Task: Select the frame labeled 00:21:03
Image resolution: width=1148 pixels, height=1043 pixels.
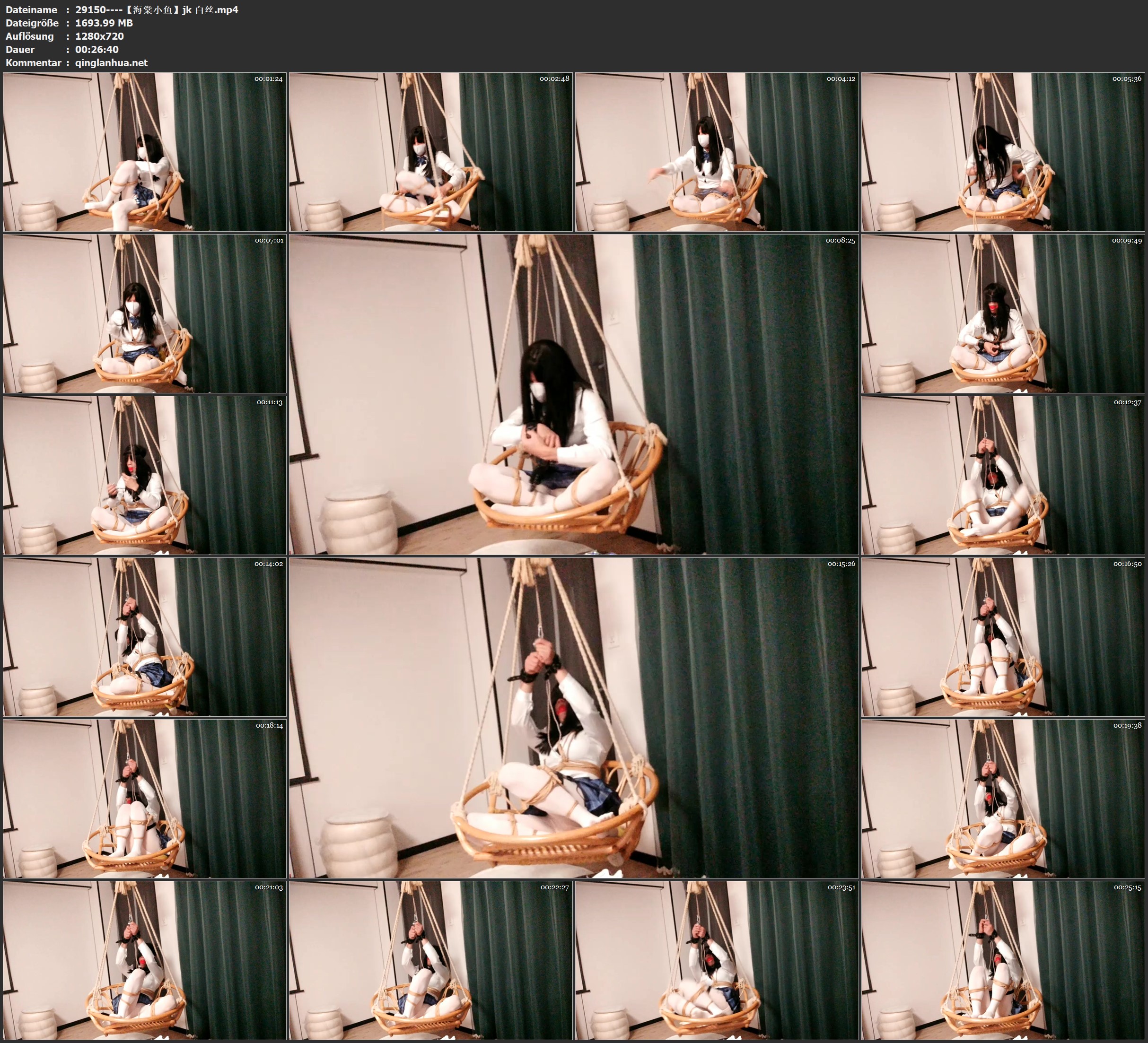Action: click(x=145, y=960)
